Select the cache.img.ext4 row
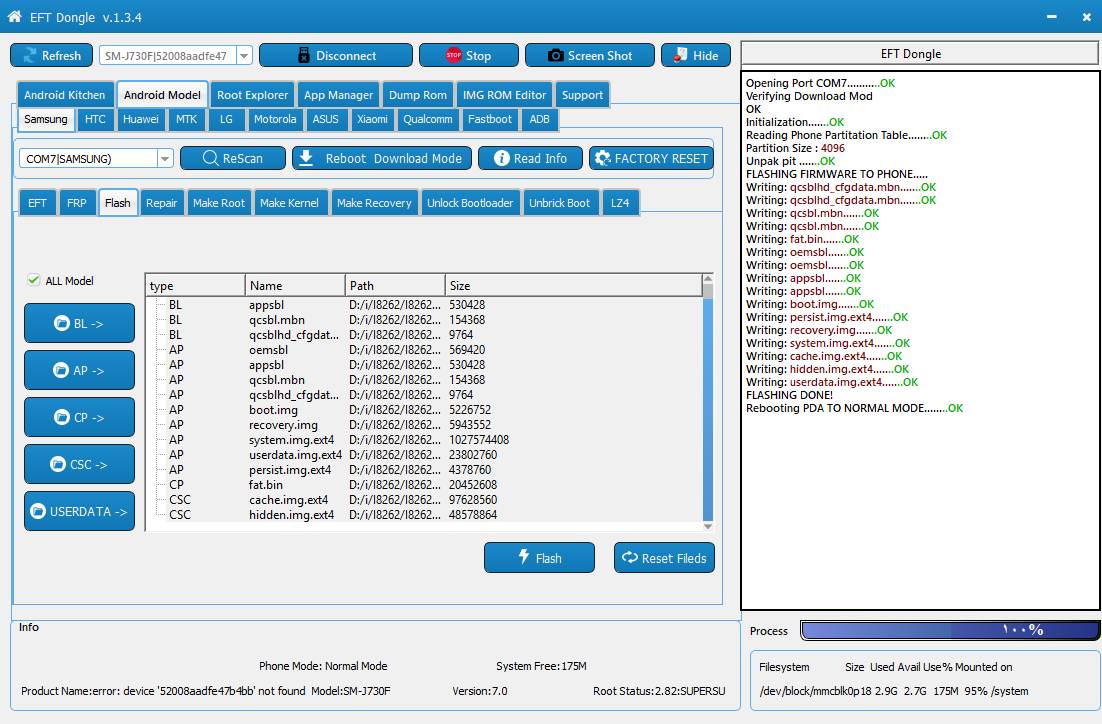Screen dimensions: 1102x724 point(424,500)
